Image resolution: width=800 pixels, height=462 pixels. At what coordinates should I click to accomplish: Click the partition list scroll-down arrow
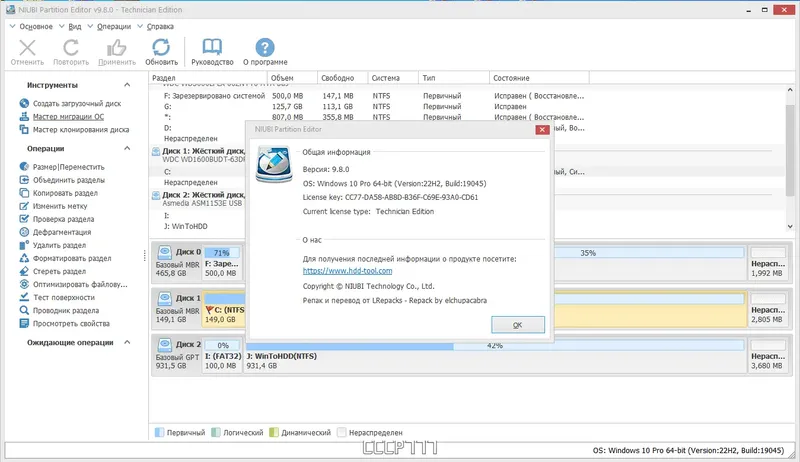coord(790,226)
